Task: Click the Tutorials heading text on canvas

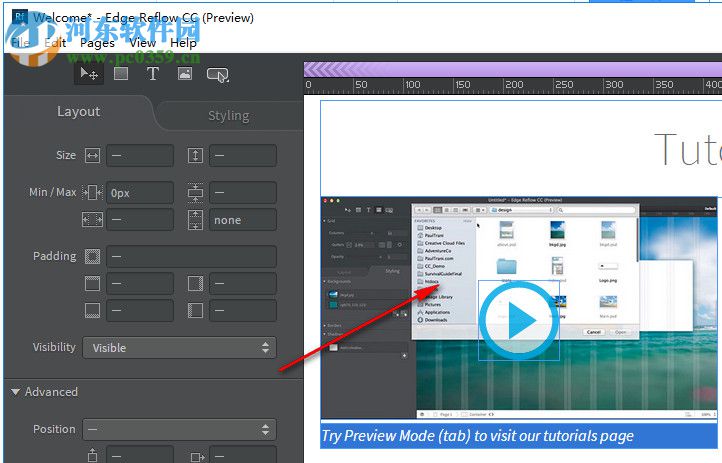Action: [x=687, y=149]
